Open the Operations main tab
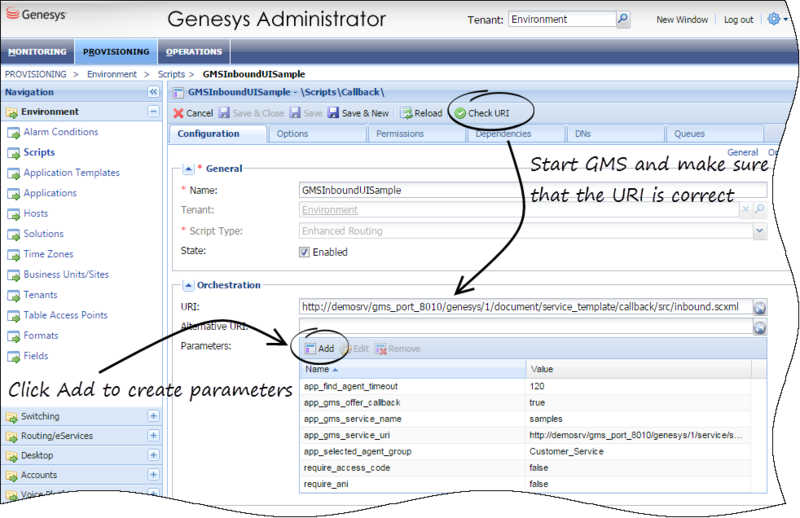 [x=194, y=52]
